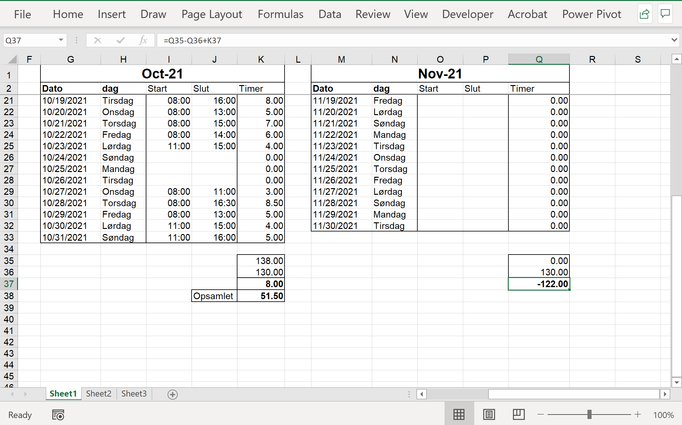Open the Name Box dropdown arrow
Screen dimensions: 682x425
pos(61,40)
